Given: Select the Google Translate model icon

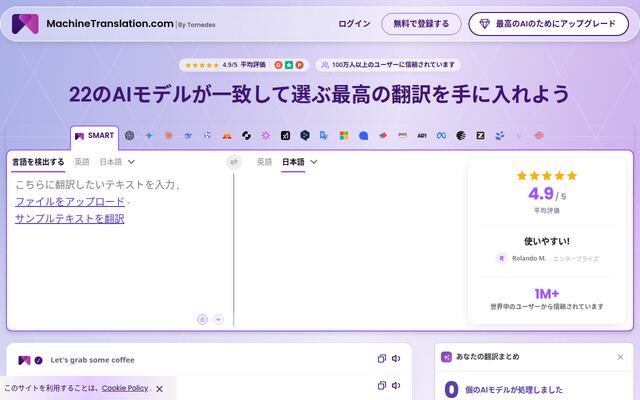Looking at the screenshot, I should (x=324, y=136).
